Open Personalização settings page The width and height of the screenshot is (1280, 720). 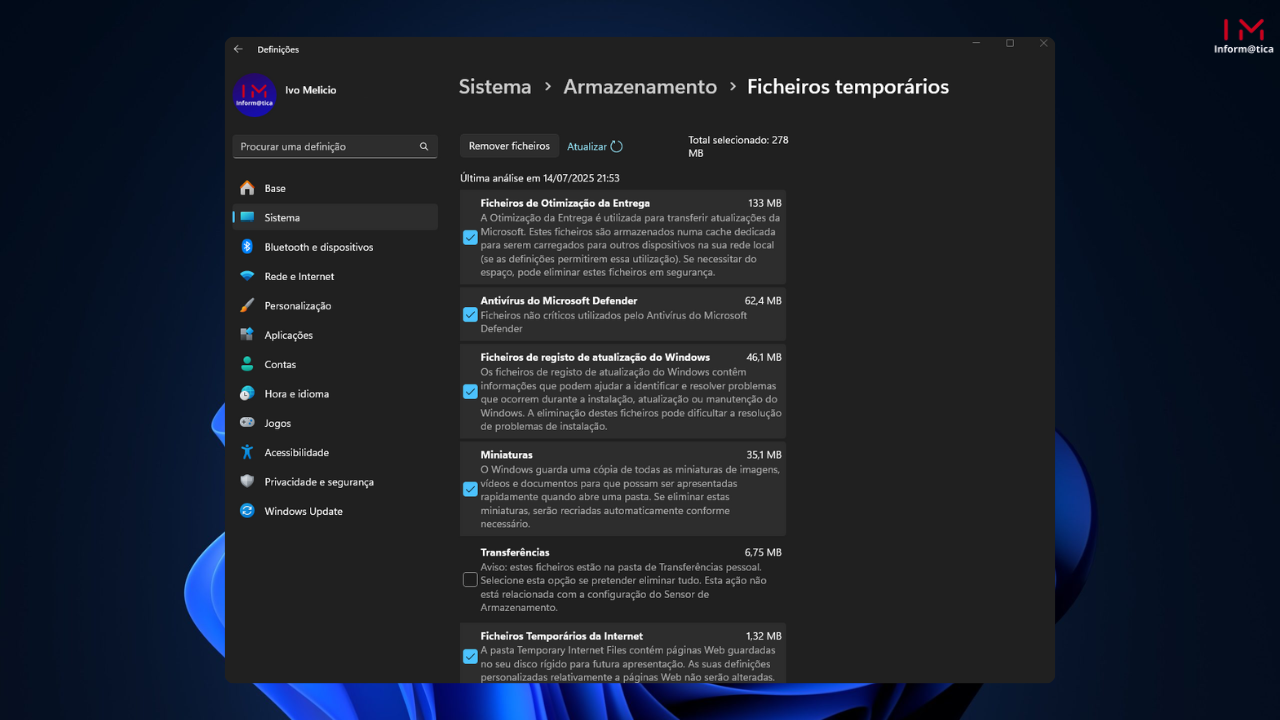335,306
